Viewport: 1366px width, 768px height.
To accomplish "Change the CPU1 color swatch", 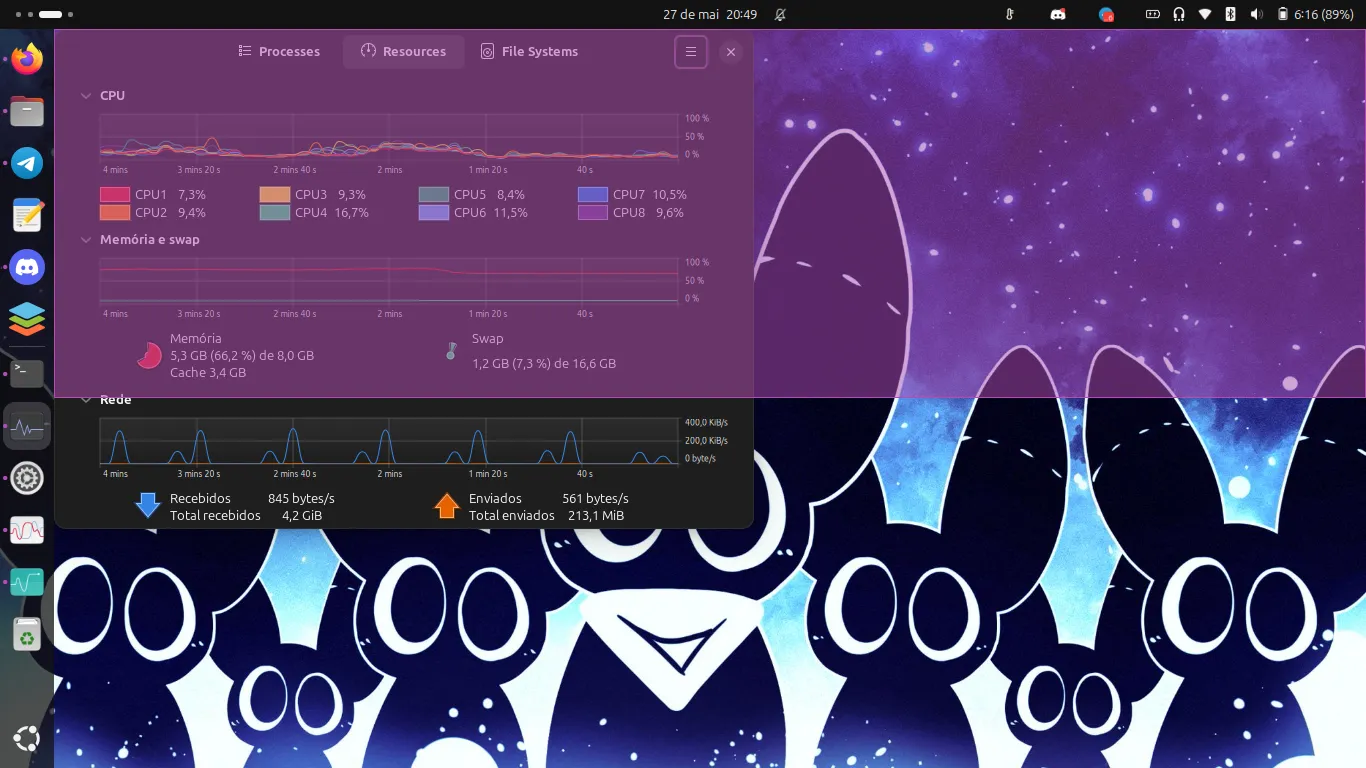I will [x=115, y=195].
